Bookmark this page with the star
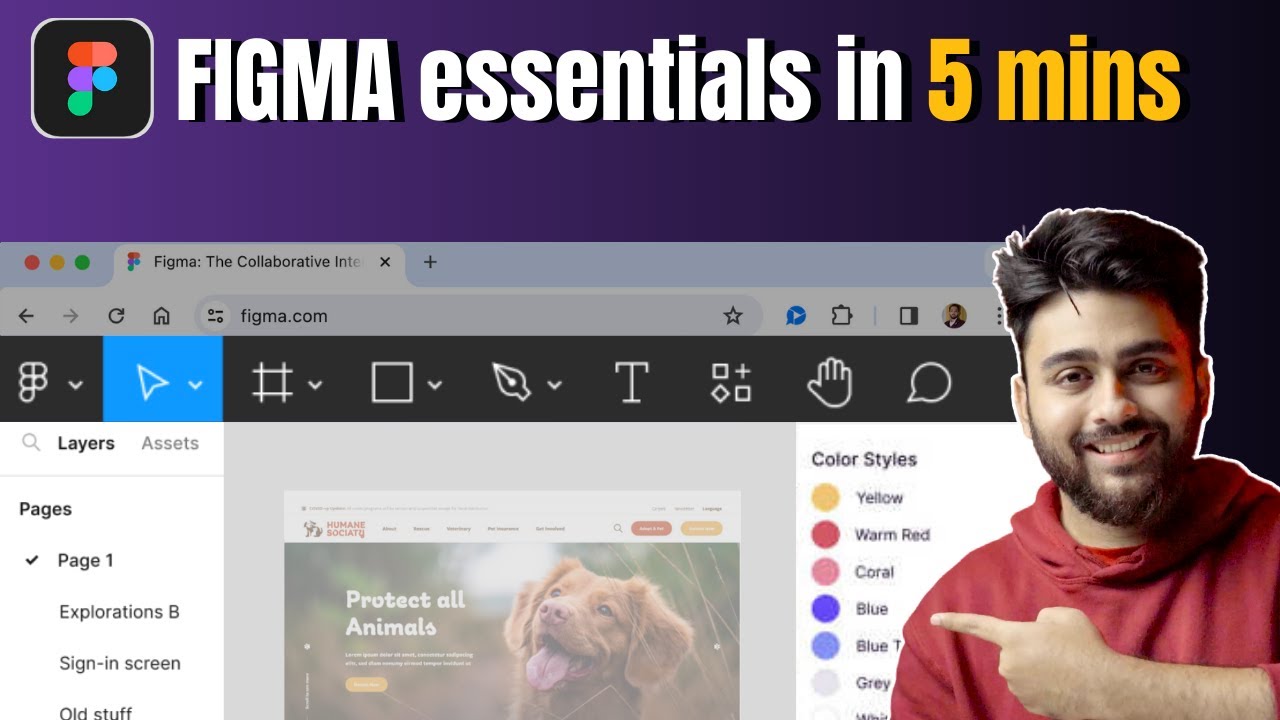This screenshot has height=720, width=1280. (x=733, y=316)
